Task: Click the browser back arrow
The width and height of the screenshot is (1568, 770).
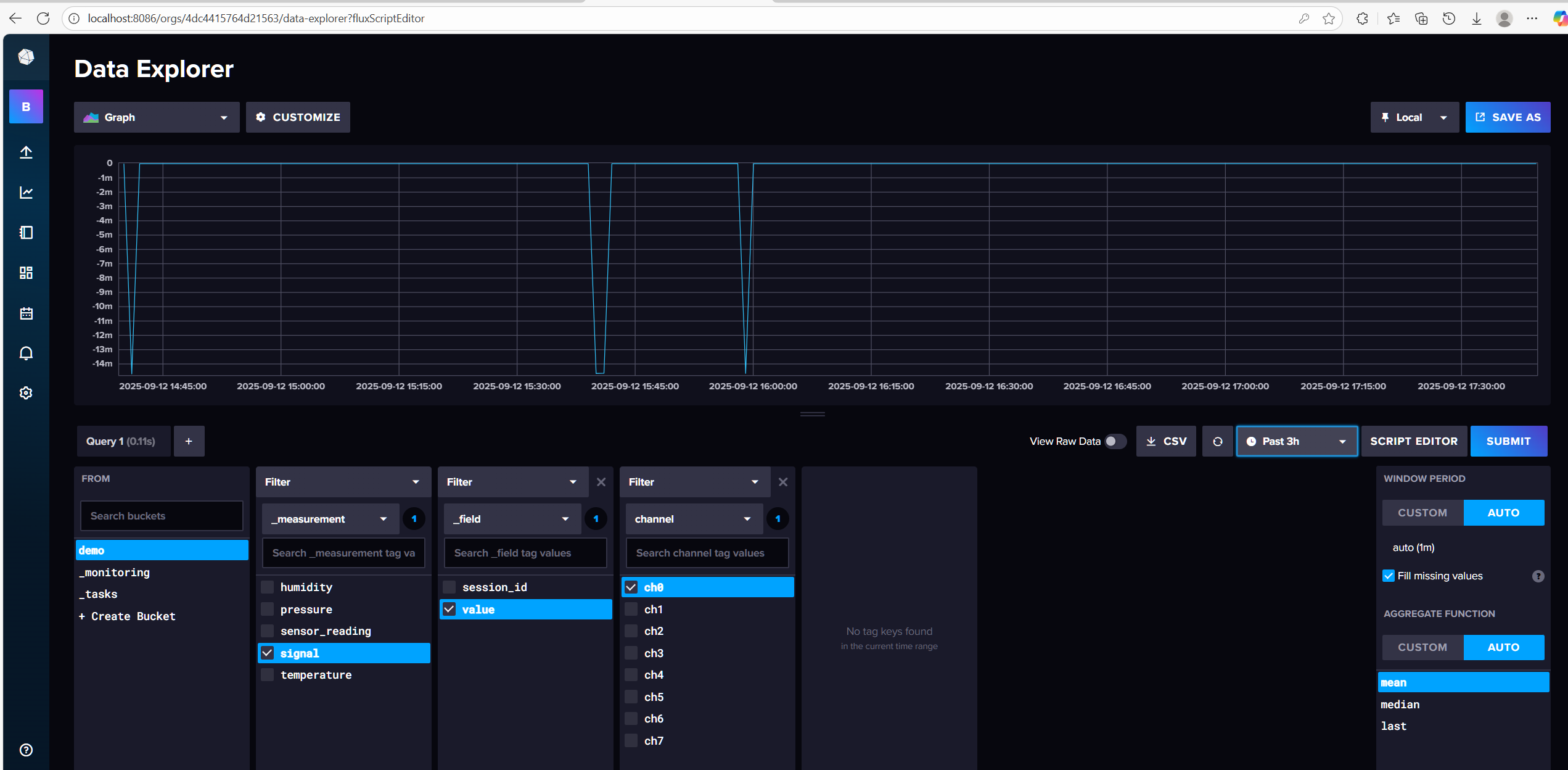Action: tap(15, 19)
